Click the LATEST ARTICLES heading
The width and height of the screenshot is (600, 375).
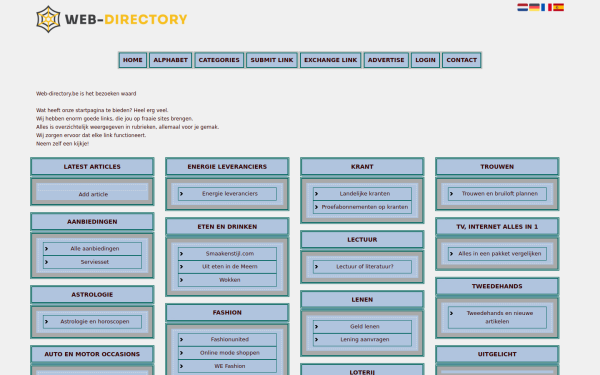tap(92, 167)
